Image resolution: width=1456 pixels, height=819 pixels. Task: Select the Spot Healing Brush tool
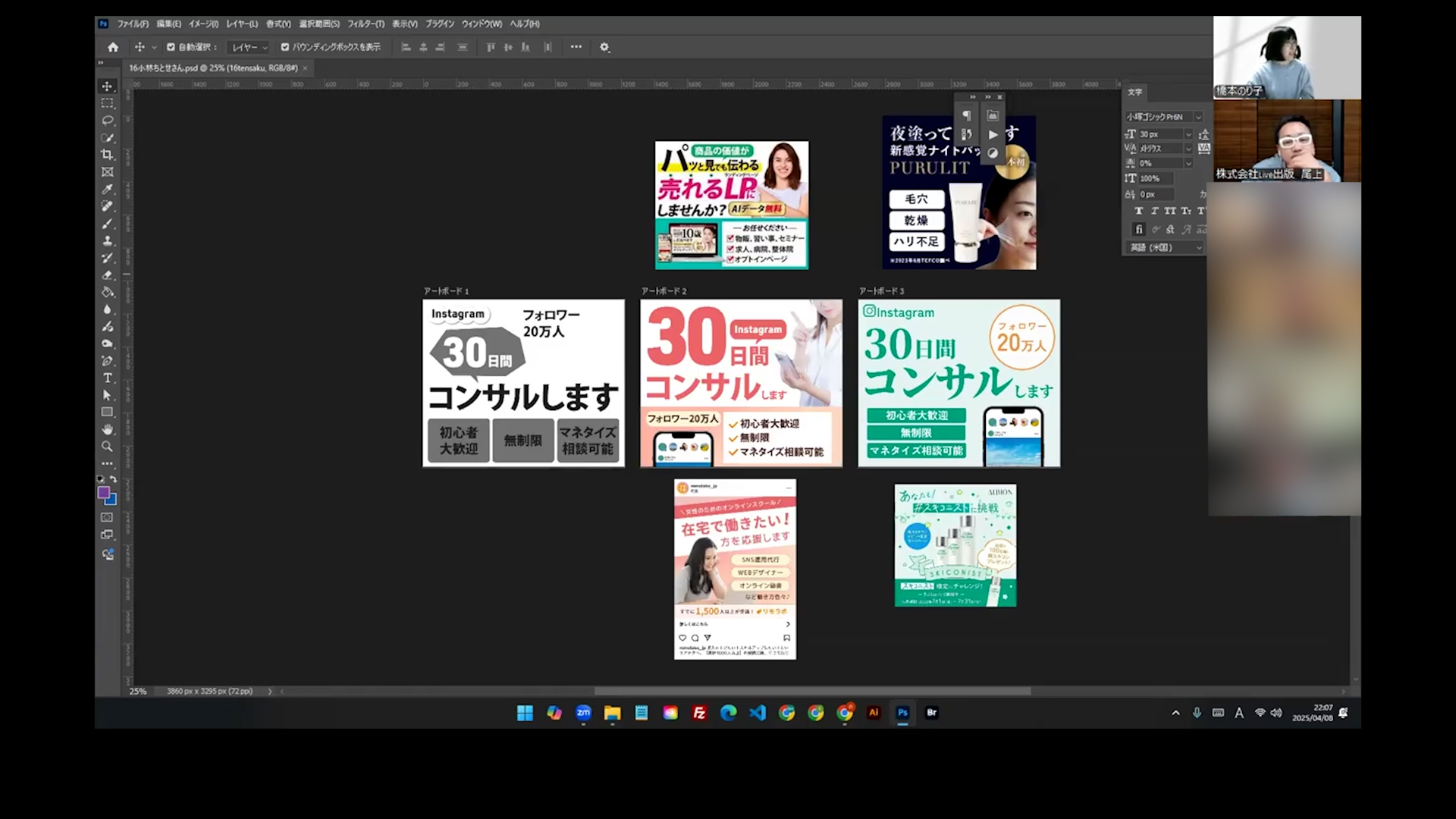point(108,206)
